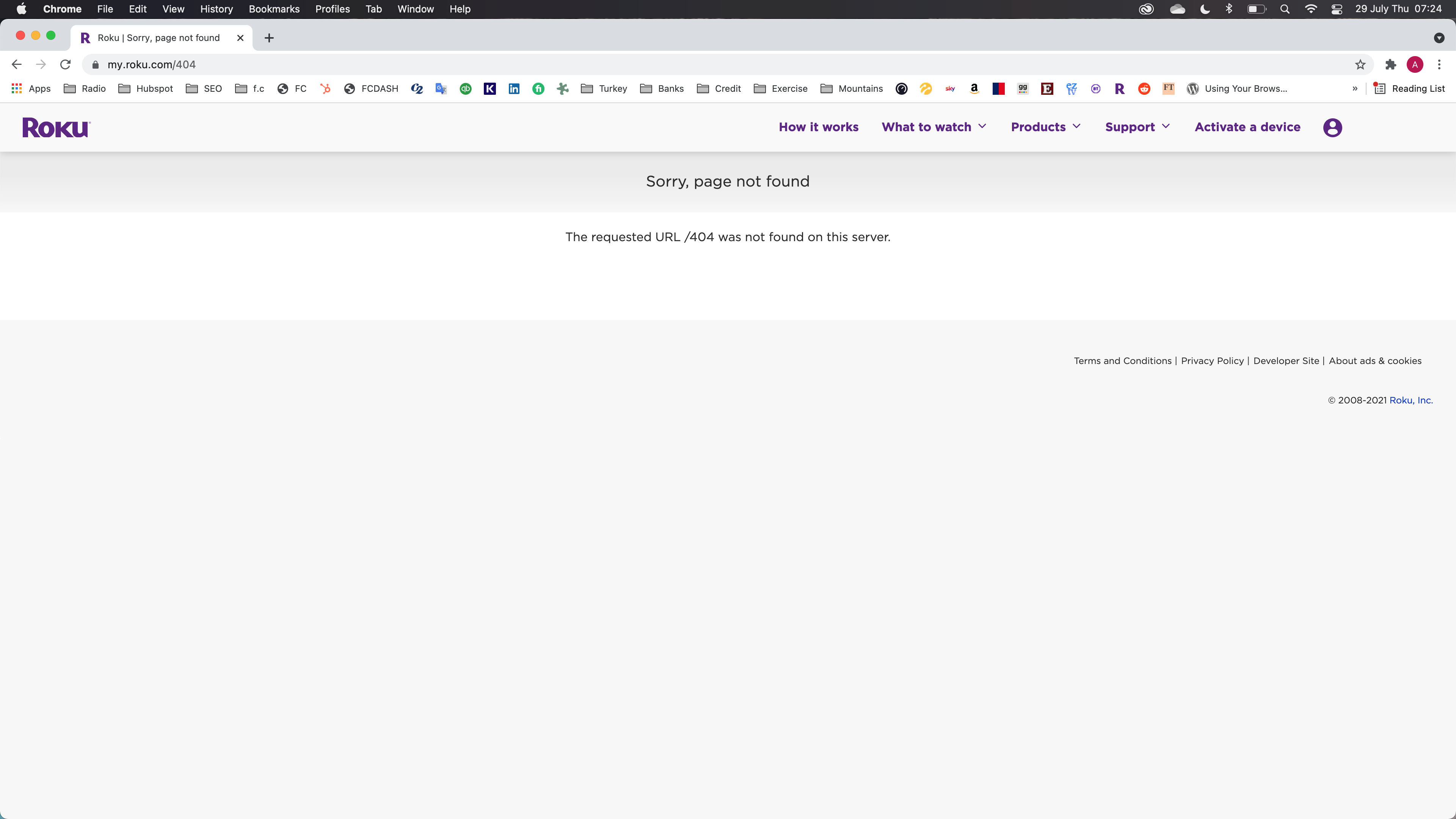This screenshot has width=1456, height=819.
Task: Go back to previous page
Action: point(16,65)
